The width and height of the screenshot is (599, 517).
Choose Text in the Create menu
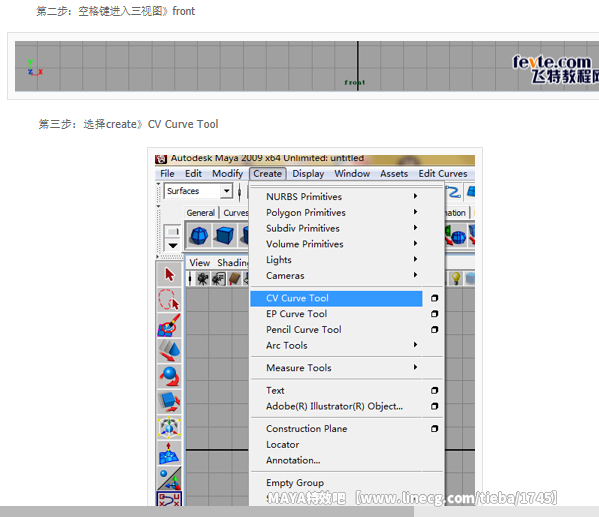coord(275,391)
